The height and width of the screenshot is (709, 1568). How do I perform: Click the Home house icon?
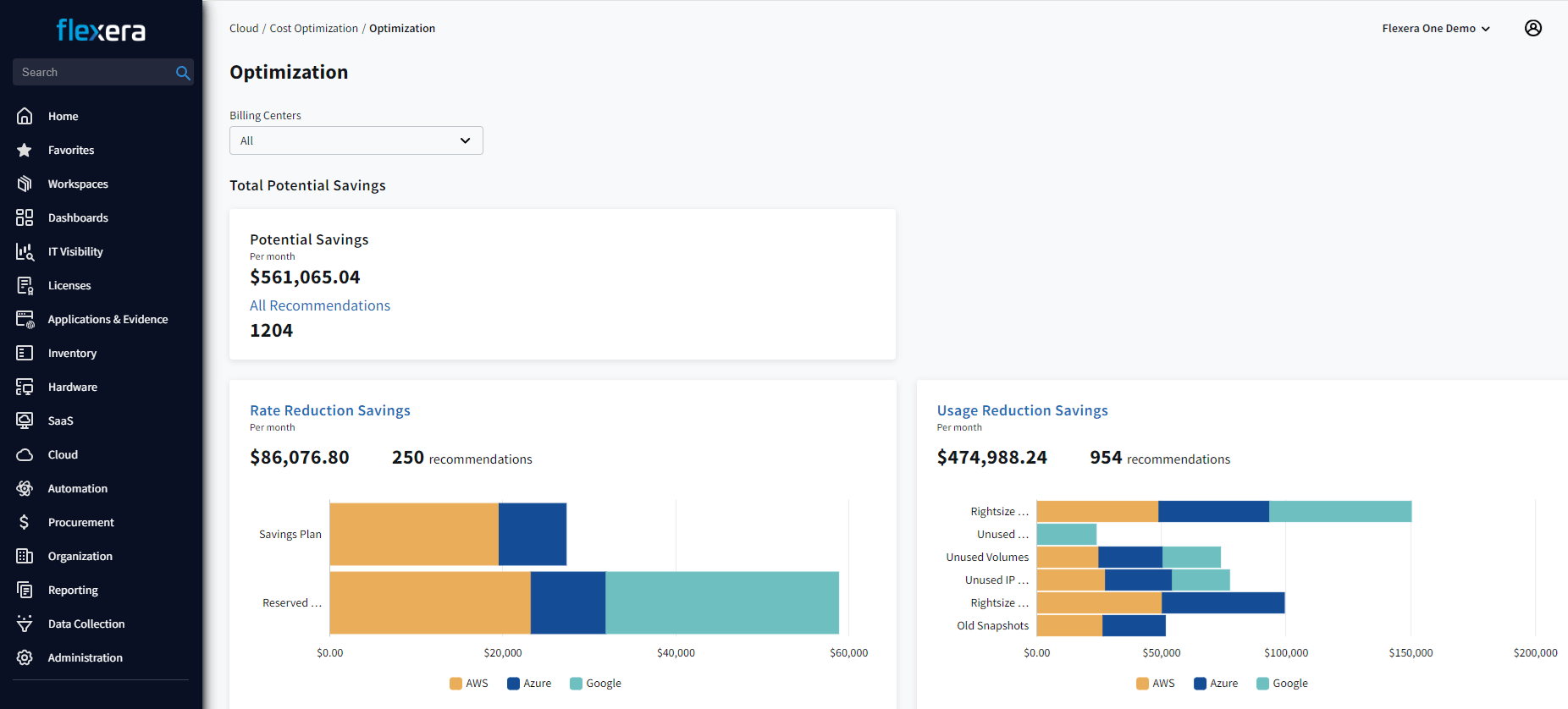pos(25,116)
